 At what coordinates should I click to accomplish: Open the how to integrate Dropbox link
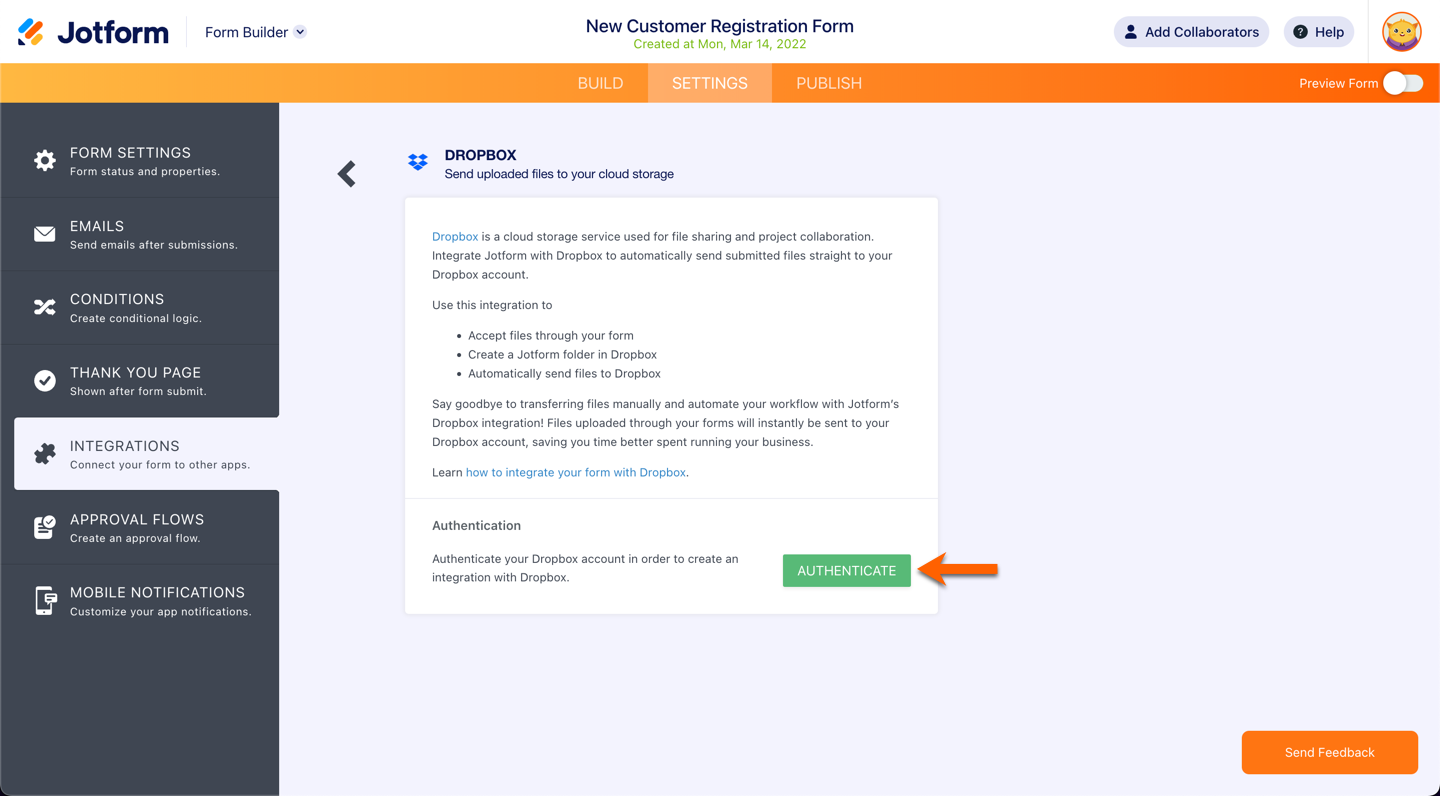click(576, 472)
